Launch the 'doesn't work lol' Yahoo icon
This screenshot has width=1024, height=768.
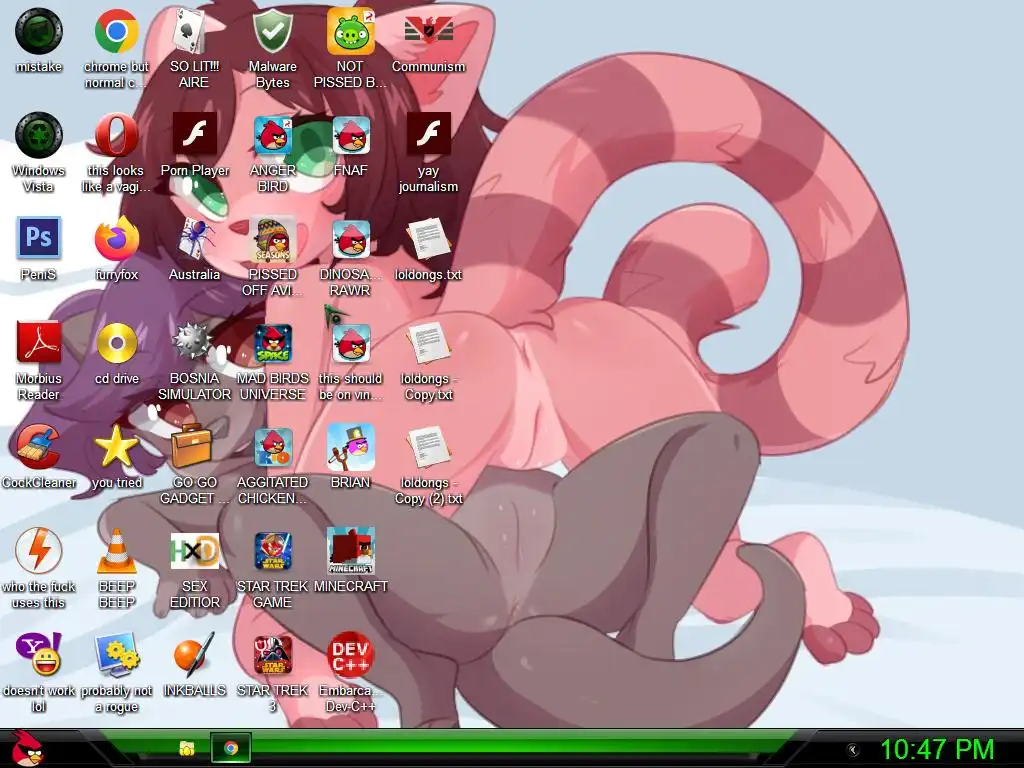(x=39, y=654)
